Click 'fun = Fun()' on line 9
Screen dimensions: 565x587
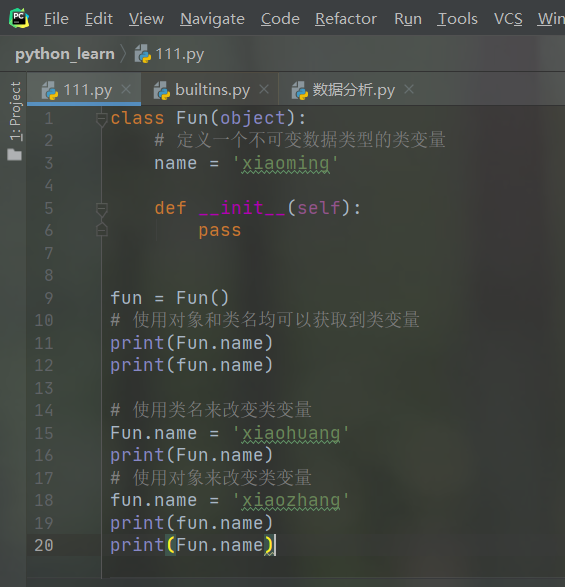[x=169, y=298]
